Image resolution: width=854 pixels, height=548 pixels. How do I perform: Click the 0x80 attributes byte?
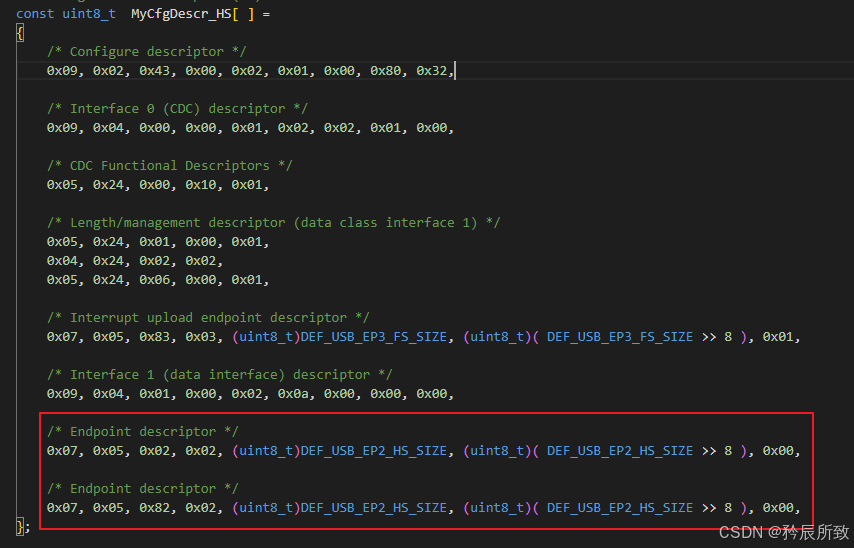[386, 71]
